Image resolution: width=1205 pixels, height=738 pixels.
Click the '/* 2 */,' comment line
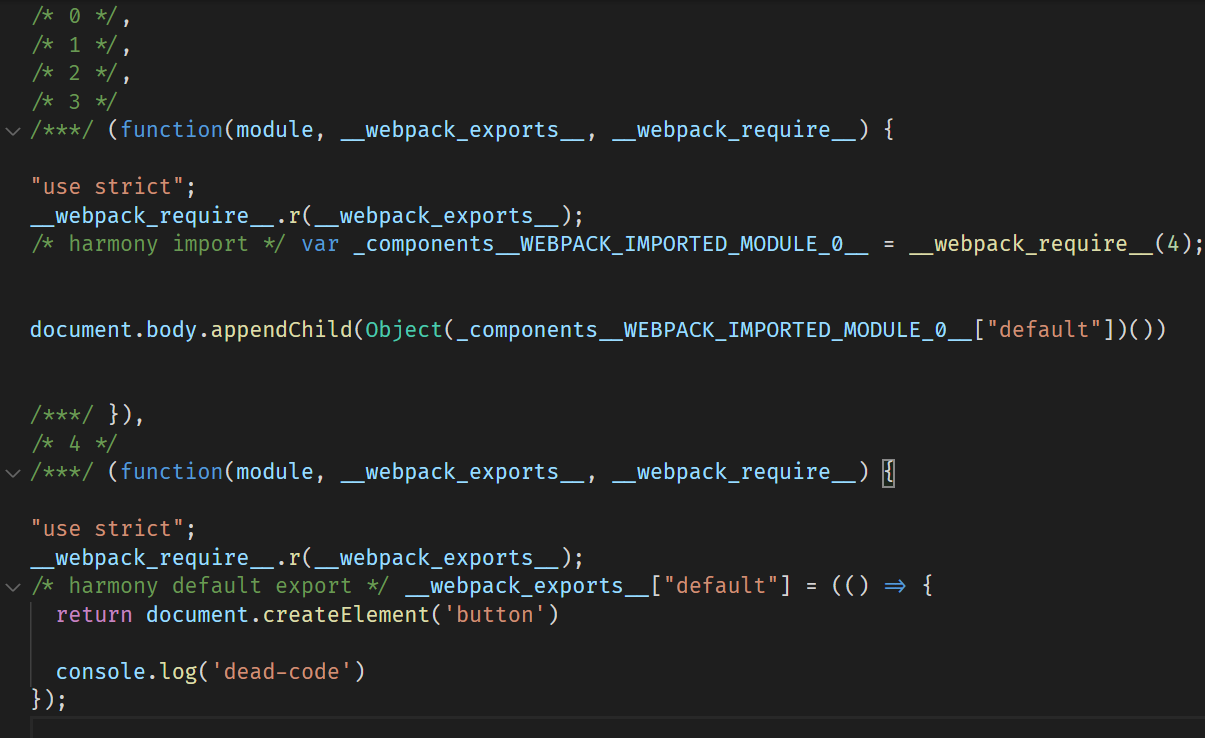pyautogui.click(x=81, y=73)
